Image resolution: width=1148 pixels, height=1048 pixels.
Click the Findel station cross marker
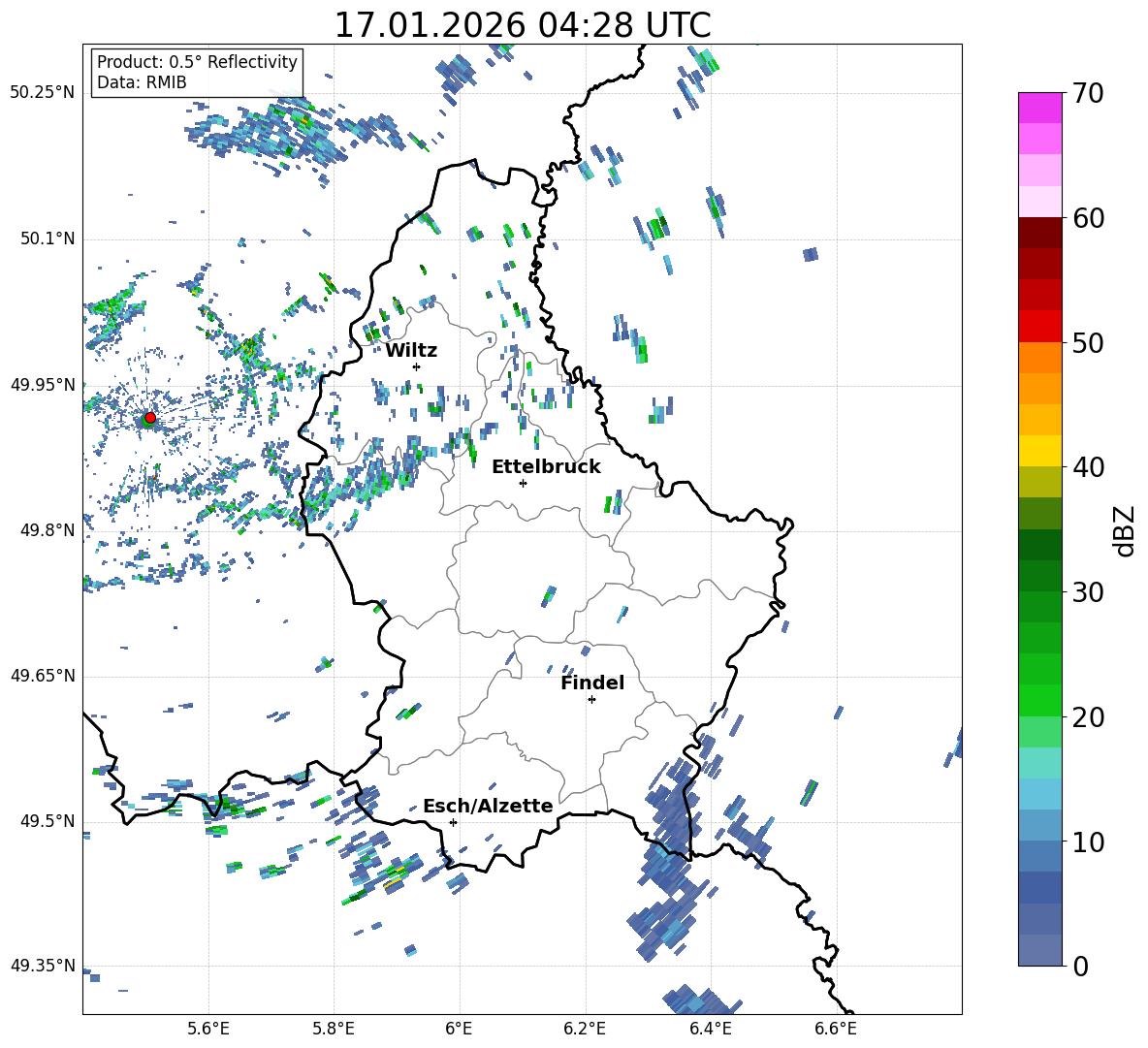point(591,699)
